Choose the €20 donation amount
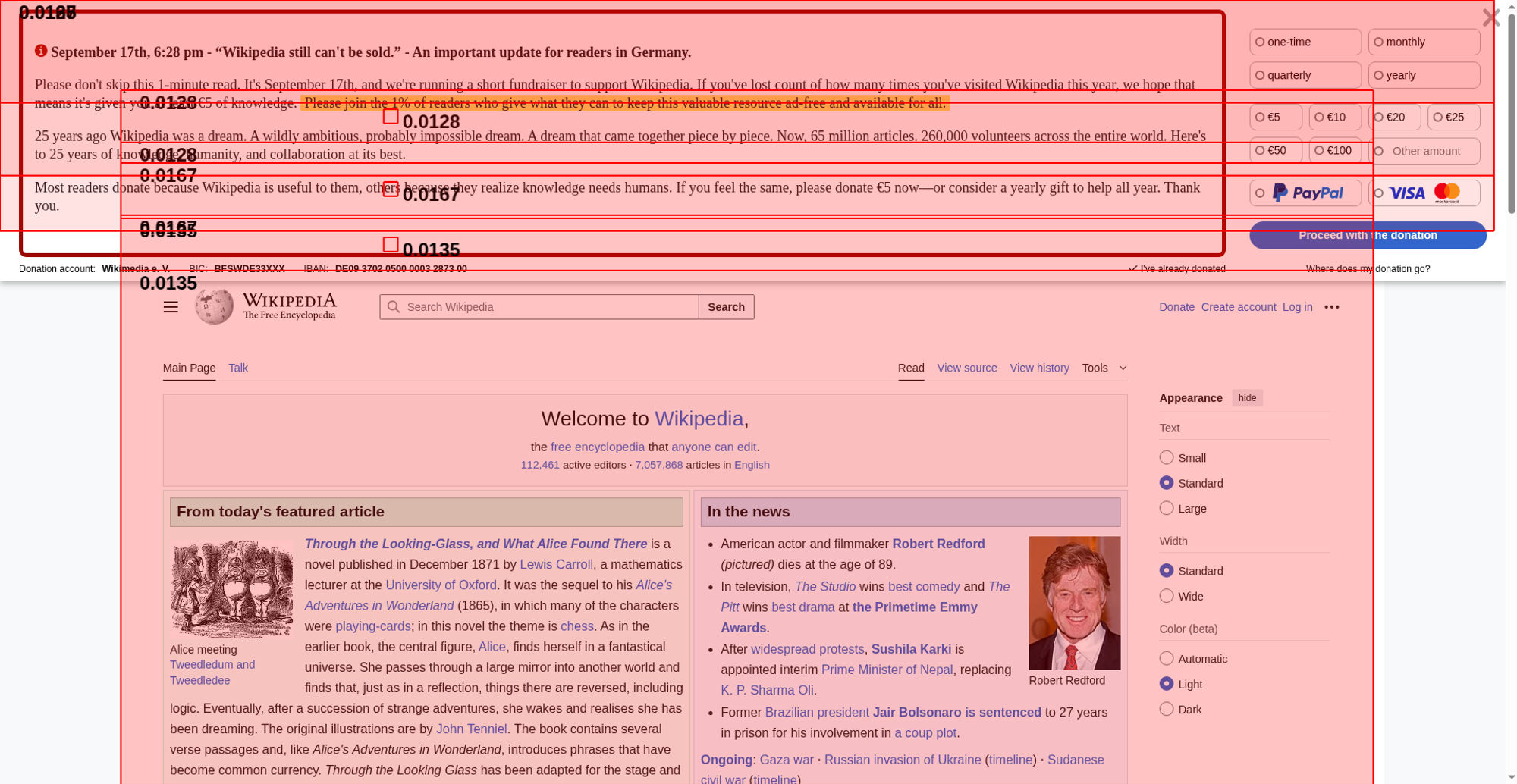Image resolution: width=1517 pixels, height=784 pixels. tap(1394, 118)
